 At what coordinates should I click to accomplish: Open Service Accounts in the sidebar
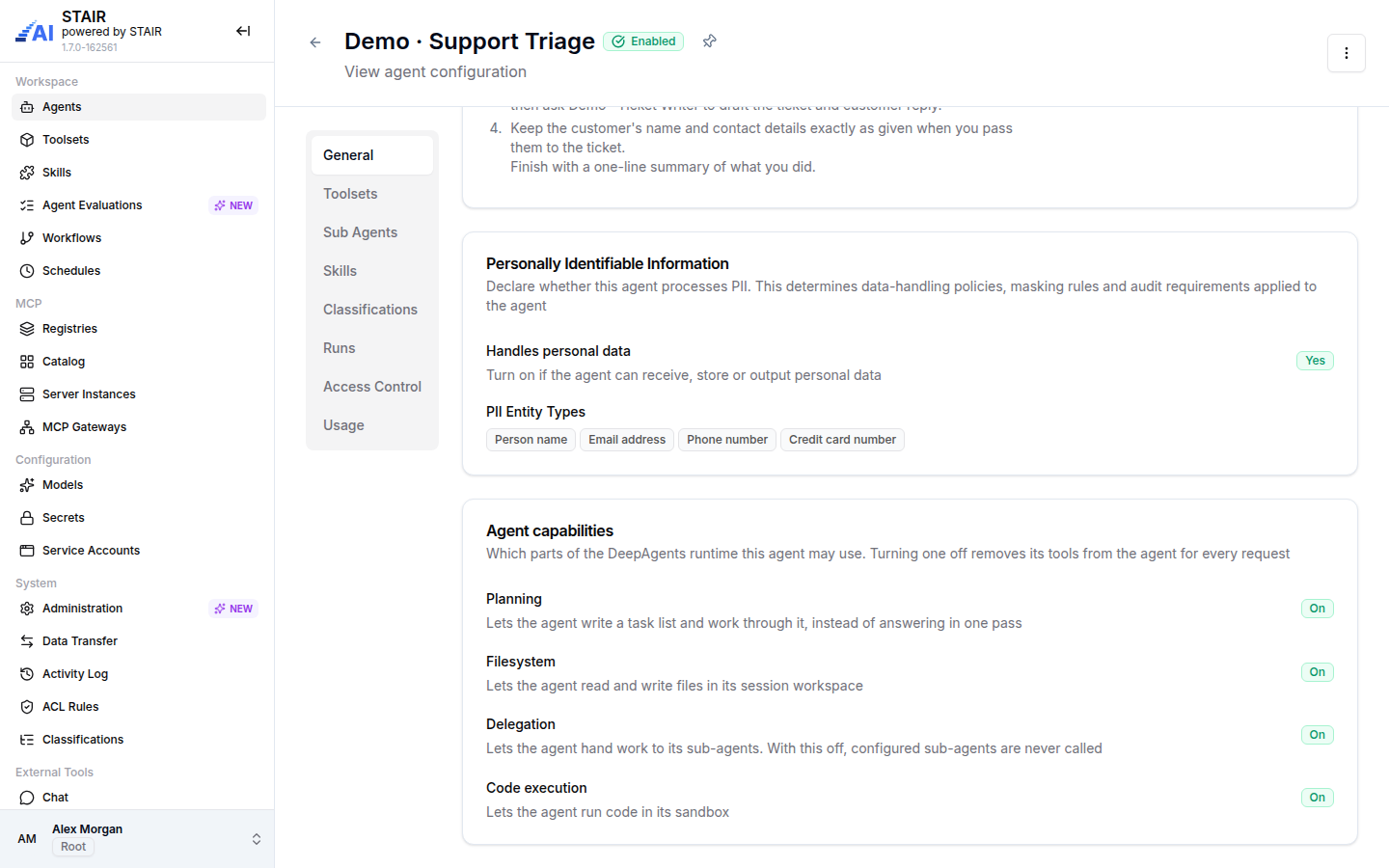pyautogui.click(x=139, y=551)
